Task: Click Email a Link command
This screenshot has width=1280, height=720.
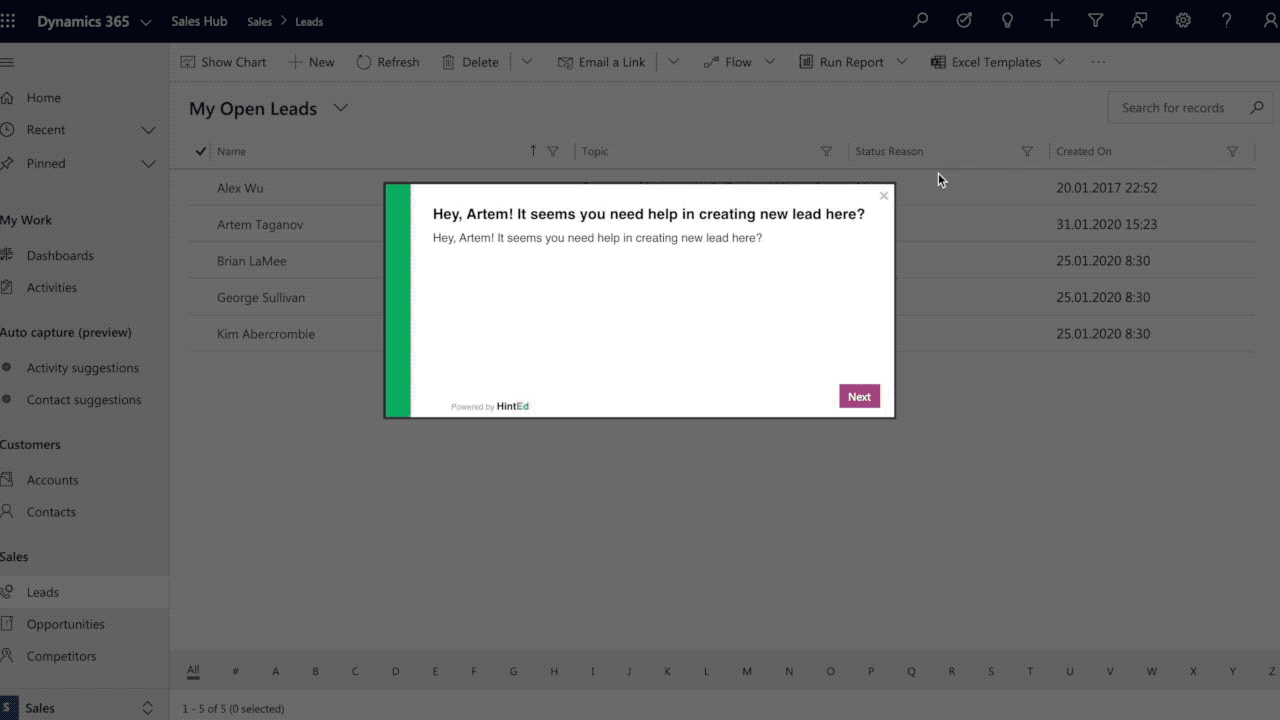Action: [601, 62]
